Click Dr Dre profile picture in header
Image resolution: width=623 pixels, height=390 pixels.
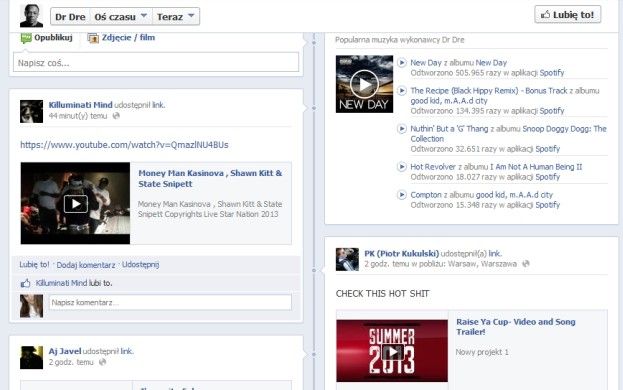[x=31, y=16]
